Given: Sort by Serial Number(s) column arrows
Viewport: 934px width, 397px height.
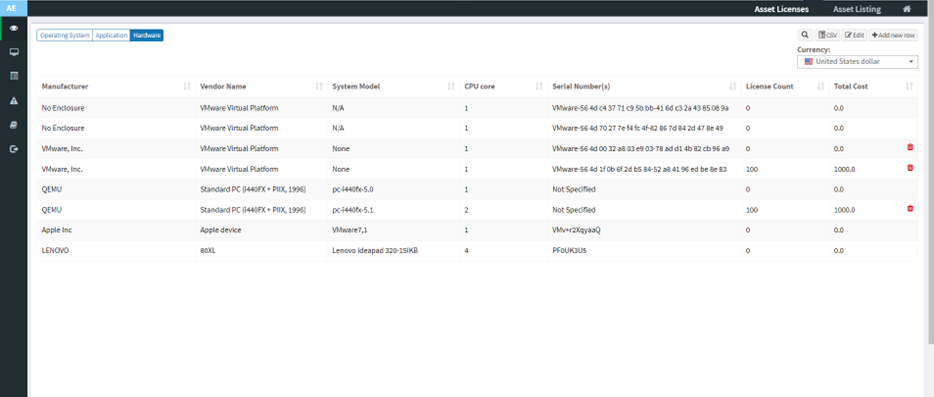Looking at the screenshot, I should 733,86.
